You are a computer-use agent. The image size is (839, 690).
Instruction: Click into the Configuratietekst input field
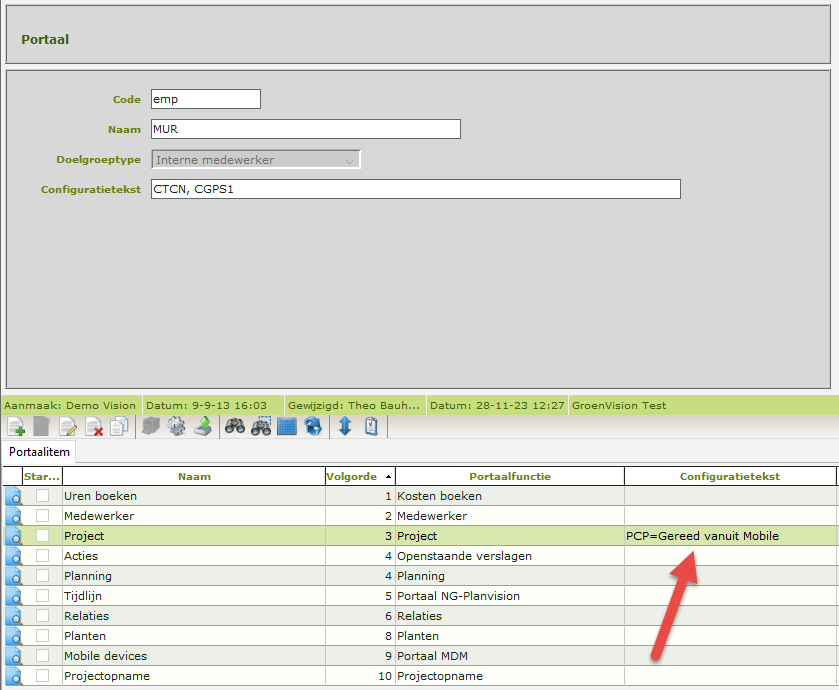pos(415,189)
